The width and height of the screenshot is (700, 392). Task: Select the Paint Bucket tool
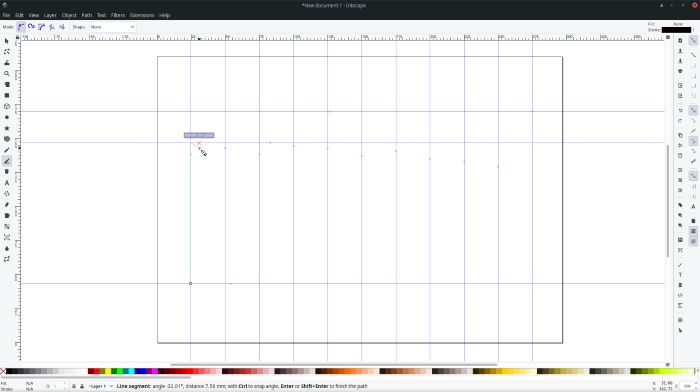[x=7, y=216]
